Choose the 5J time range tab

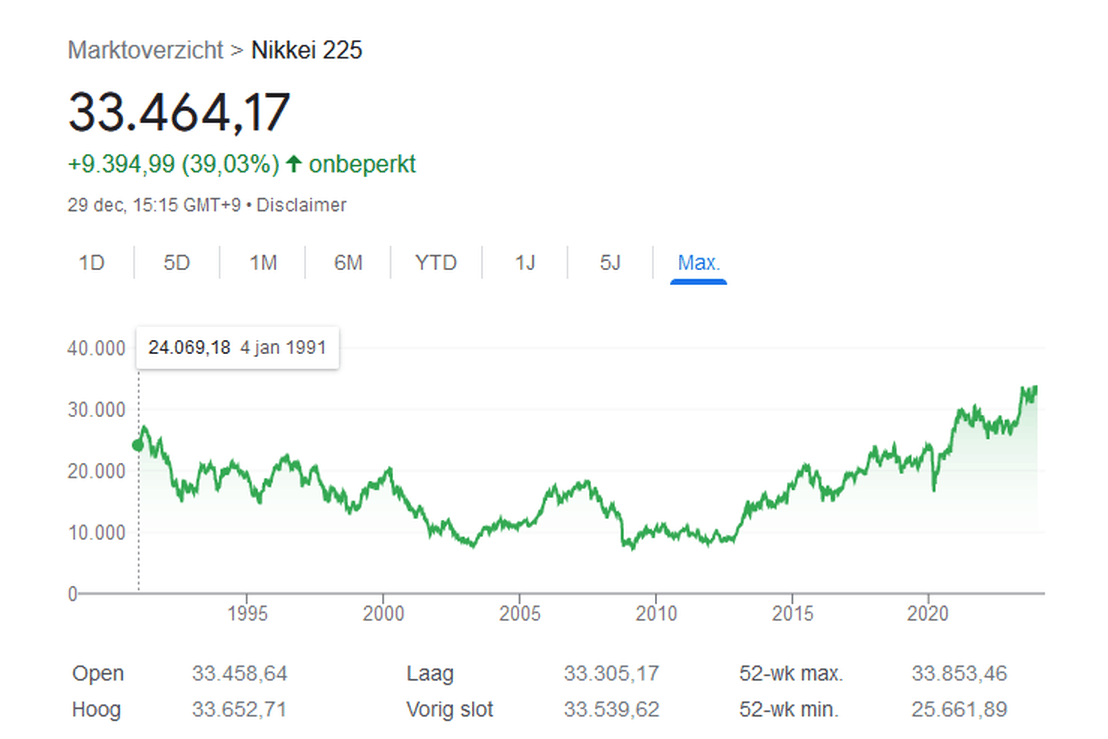coord(610,263)
